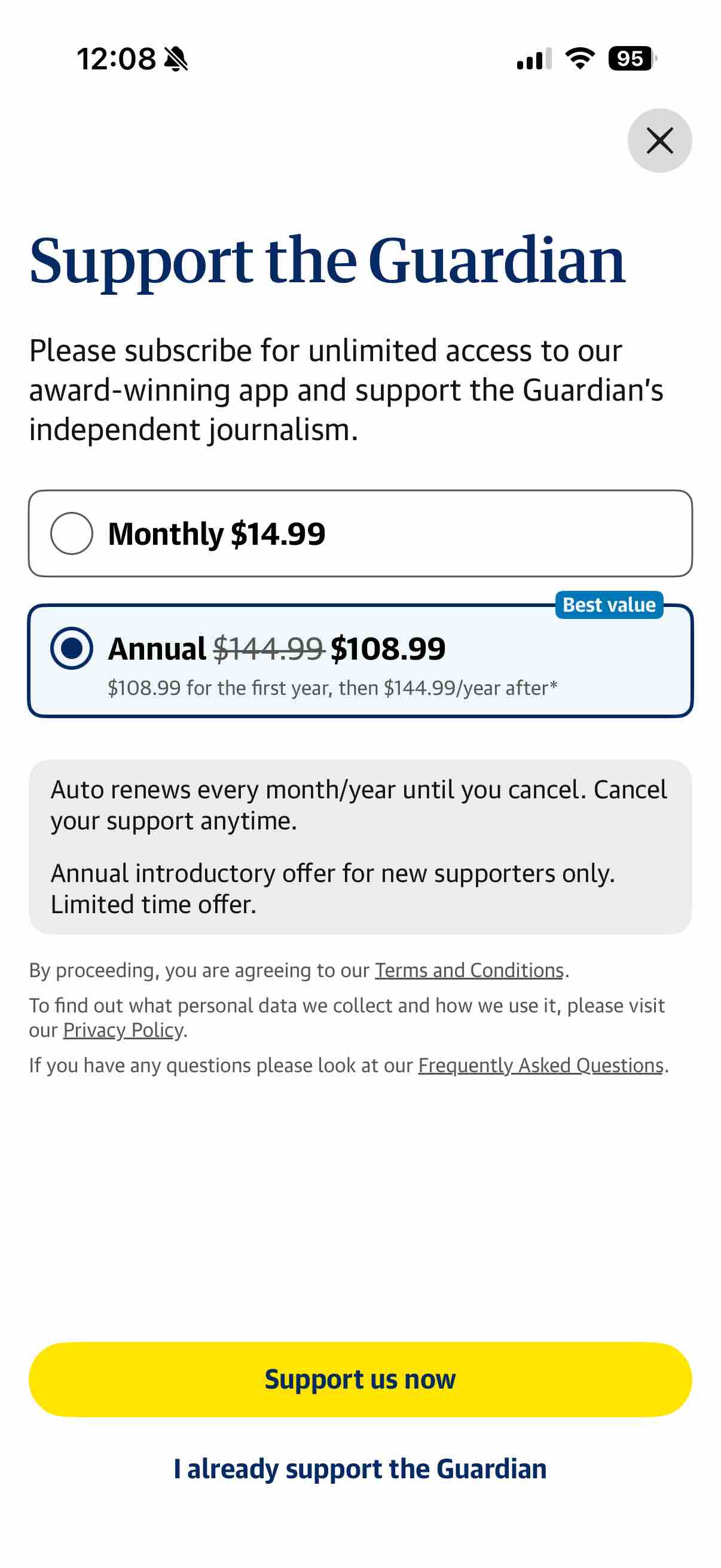Tap the auto renews information box
The width and height of the screenshot is (721, 1568).
tap(360, 847)
